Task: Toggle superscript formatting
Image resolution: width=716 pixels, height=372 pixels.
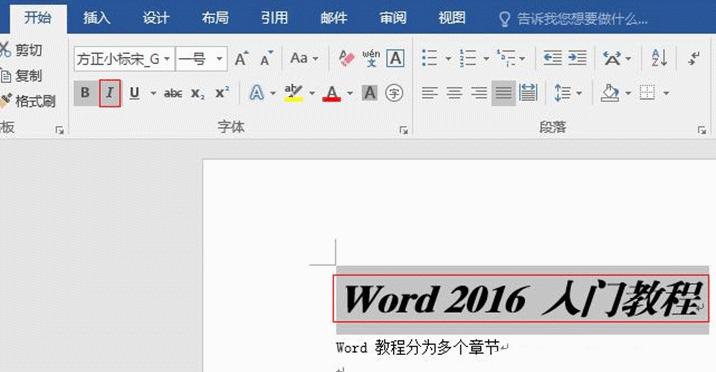Action: pos(222,93)
